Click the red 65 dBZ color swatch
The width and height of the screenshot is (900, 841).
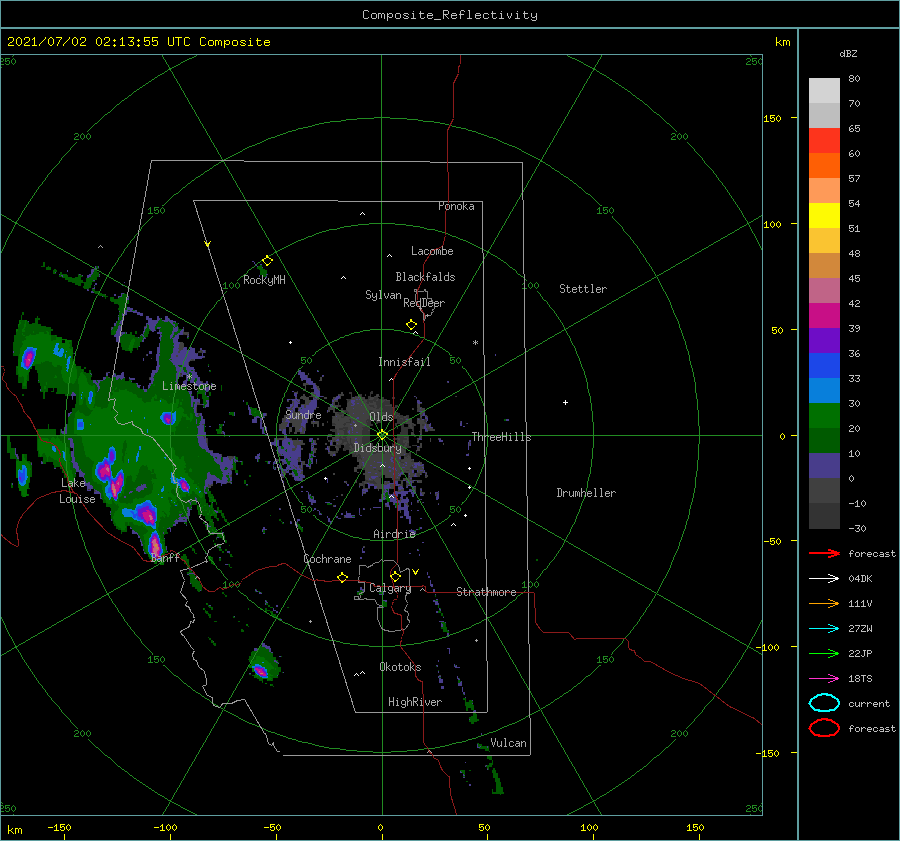pos(824,140)
